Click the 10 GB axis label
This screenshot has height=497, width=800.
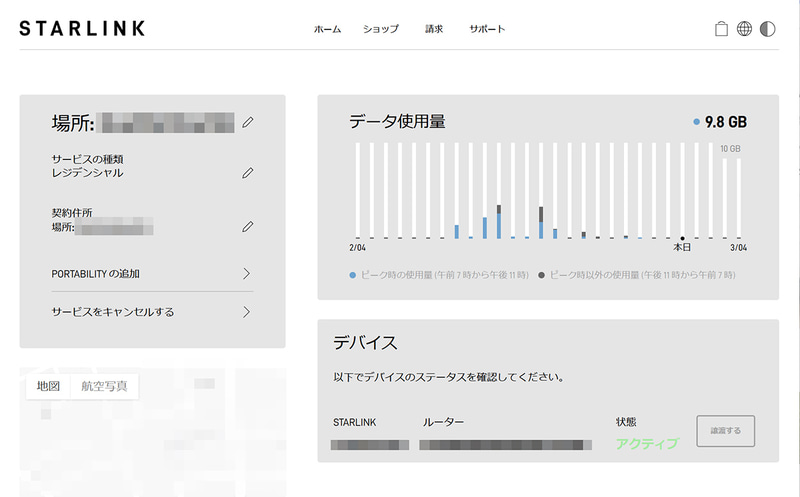730,148
